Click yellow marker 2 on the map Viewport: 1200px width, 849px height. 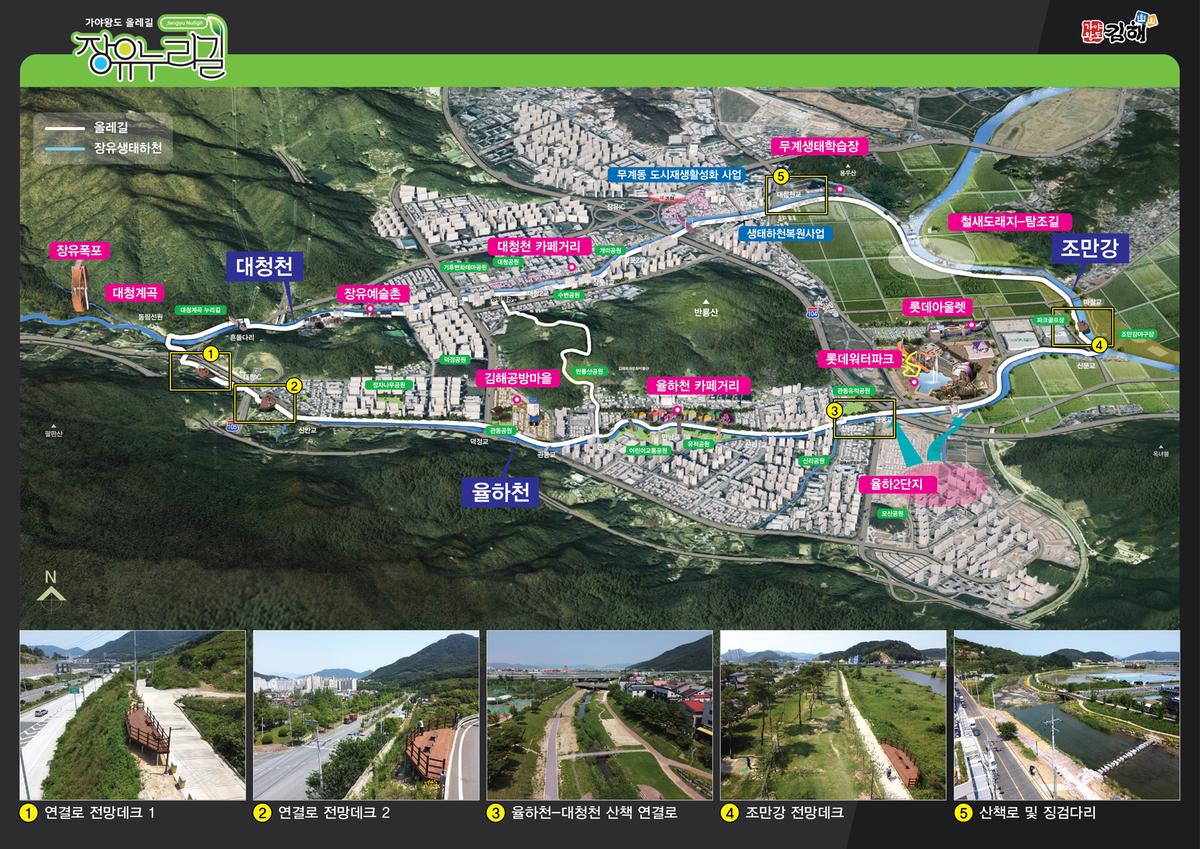[x=293, y=384]
